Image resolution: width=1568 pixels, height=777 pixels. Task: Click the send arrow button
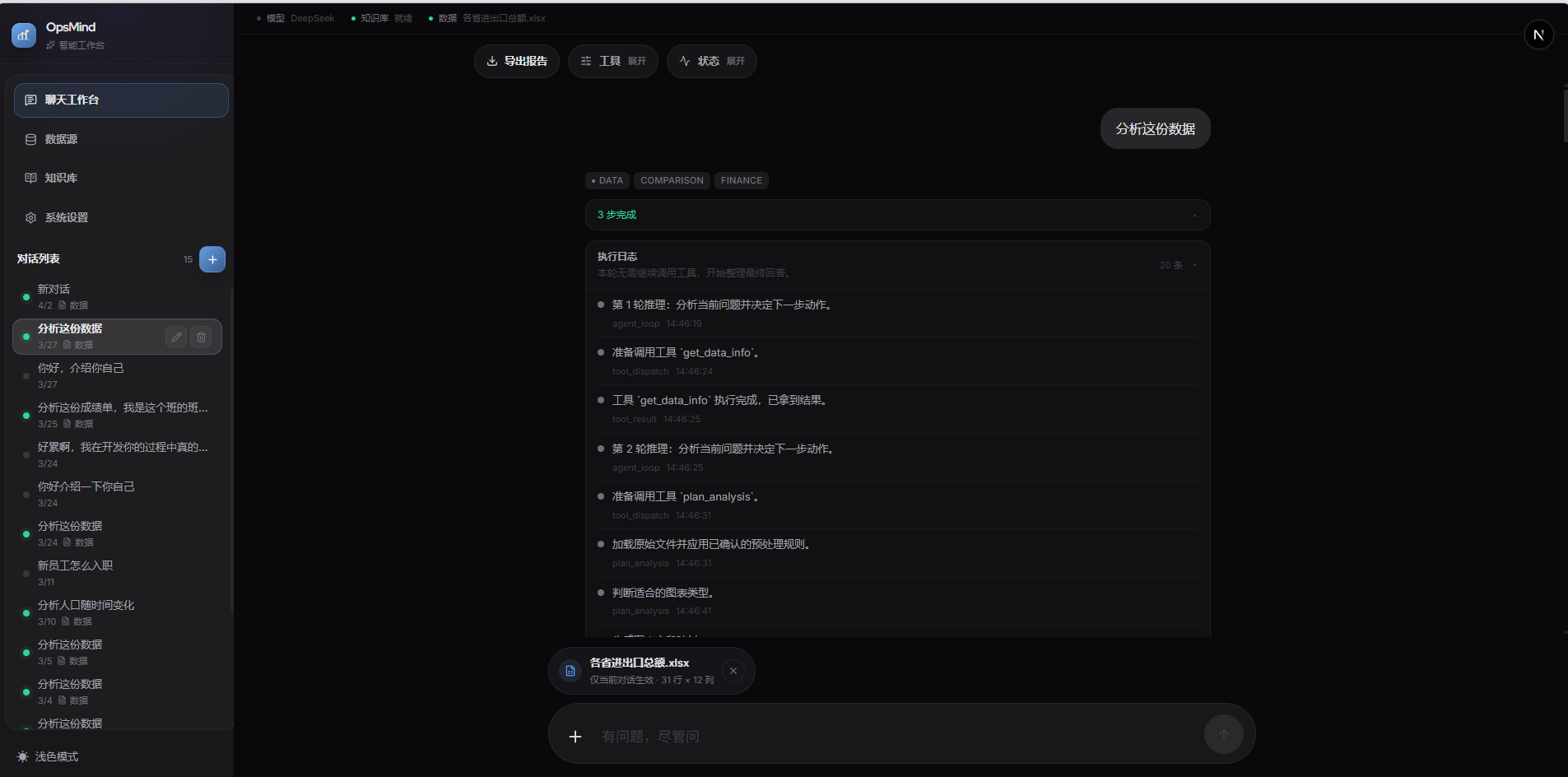1223,734
